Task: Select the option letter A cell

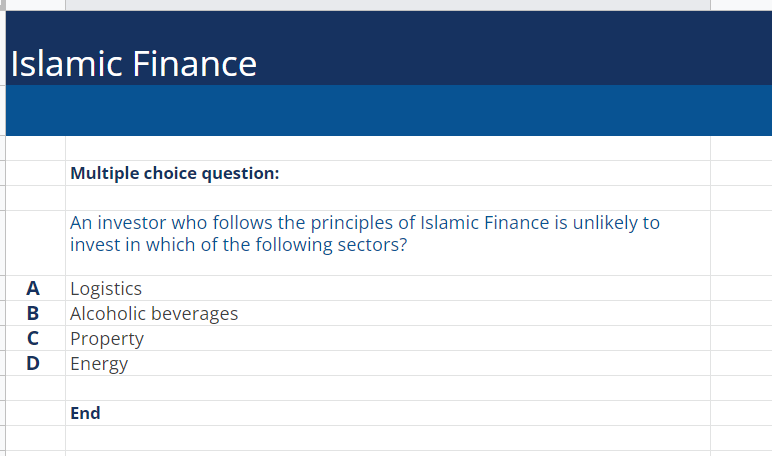Action: 33,288
